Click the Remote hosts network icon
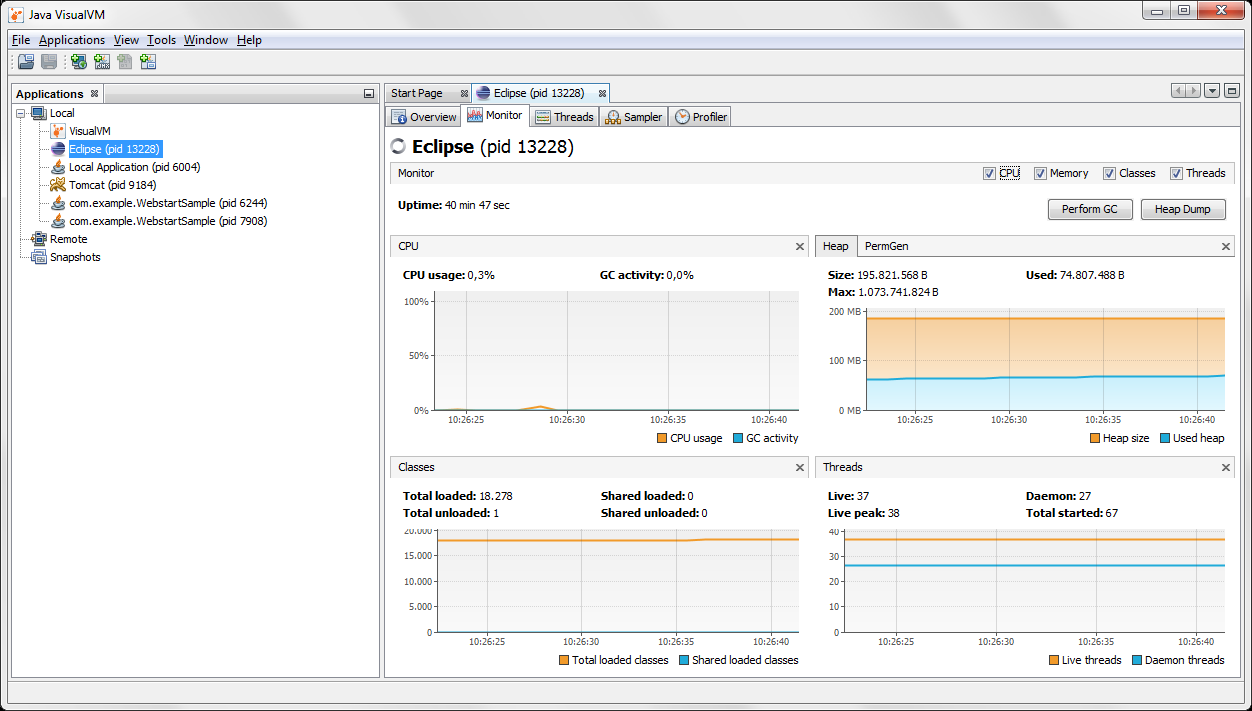This screenshot has width=1252, height=711. [x=39, y=239]
